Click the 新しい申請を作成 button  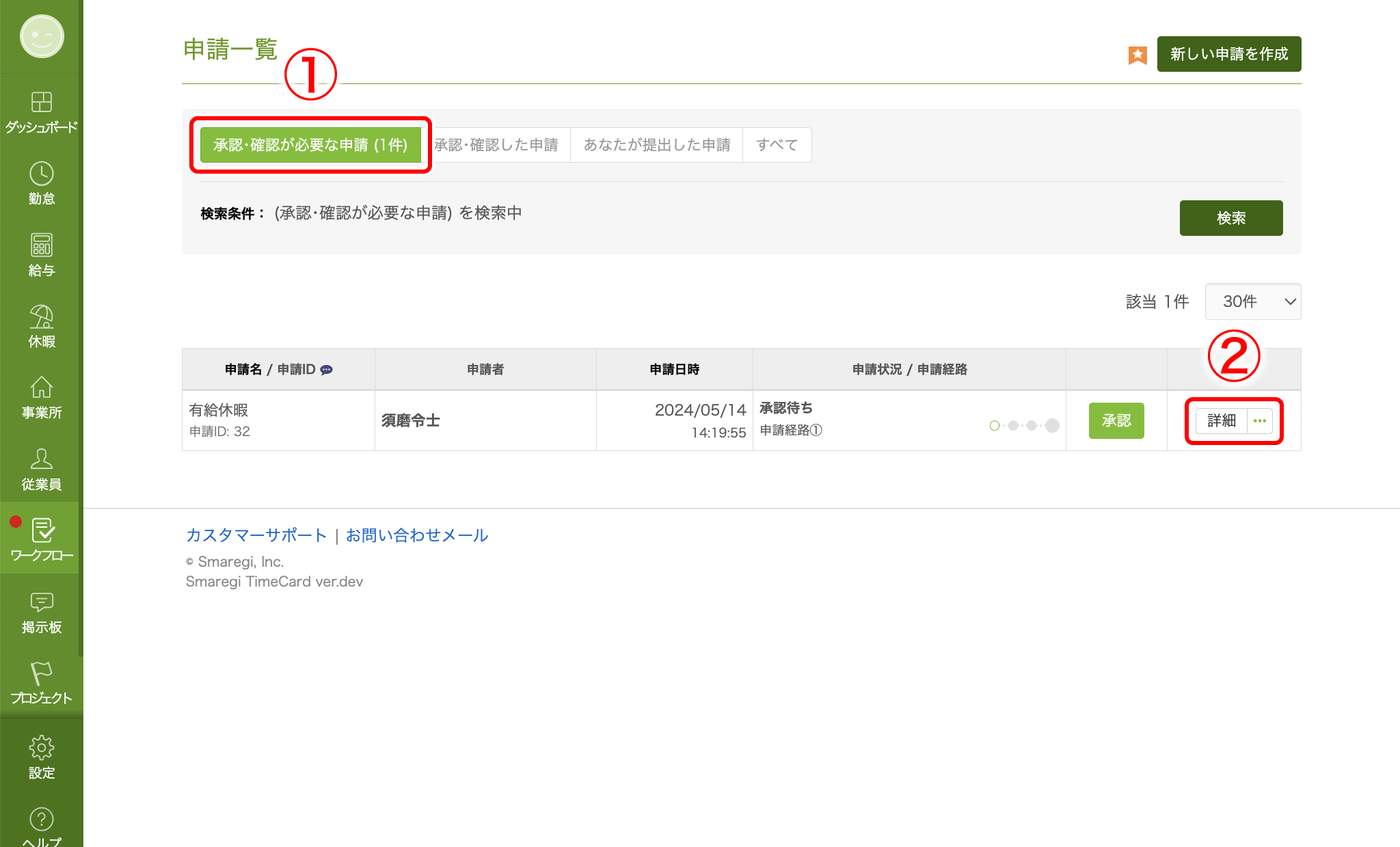[1228, 54]
